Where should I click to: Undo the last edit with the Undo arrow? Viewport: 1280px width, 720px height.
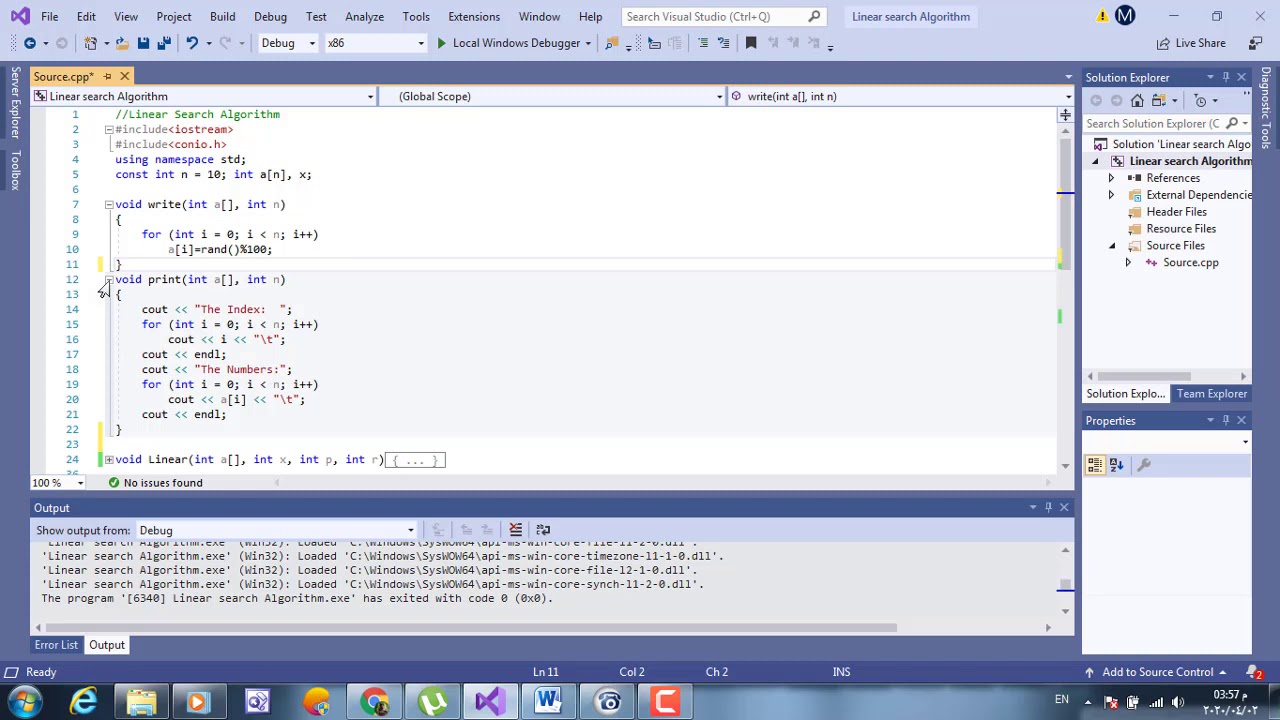(191, 43)
